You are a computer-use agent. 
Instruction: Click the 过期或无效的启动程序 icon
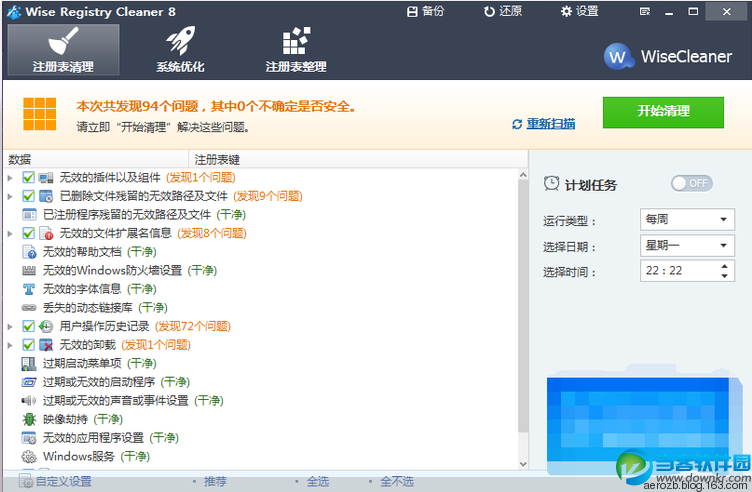click(29, 382)
